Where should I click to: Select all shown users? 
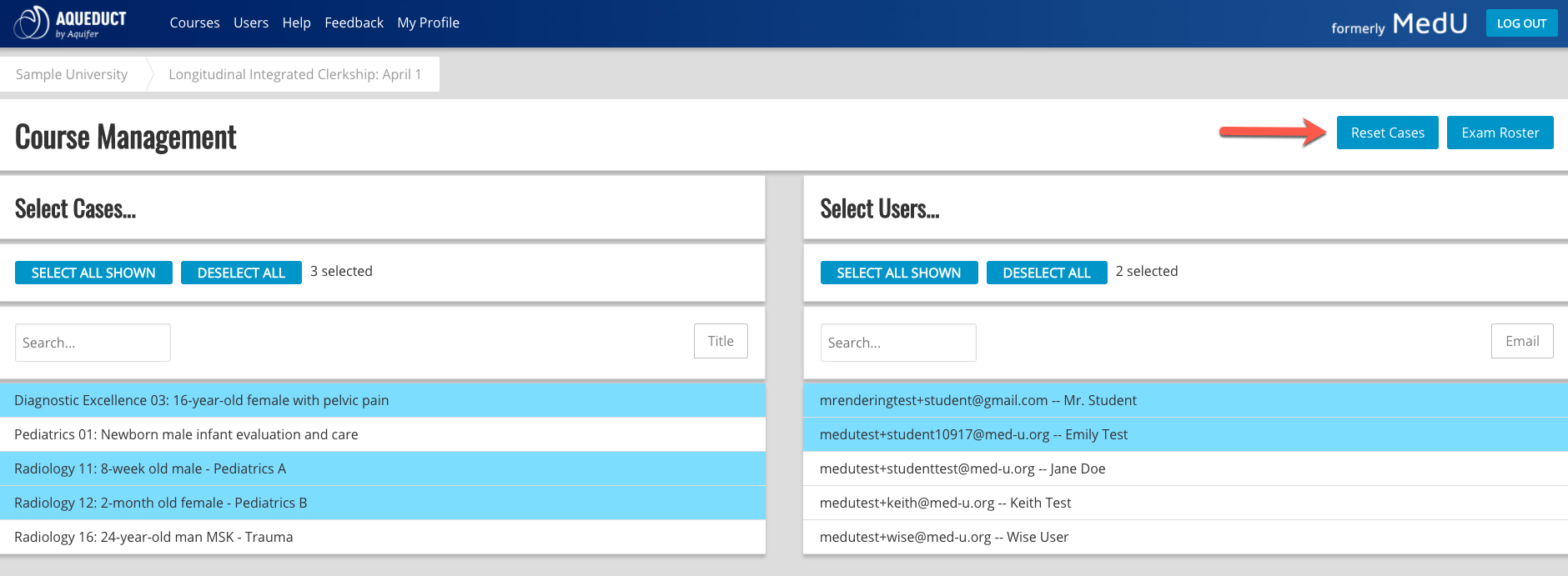pos(898,273)
